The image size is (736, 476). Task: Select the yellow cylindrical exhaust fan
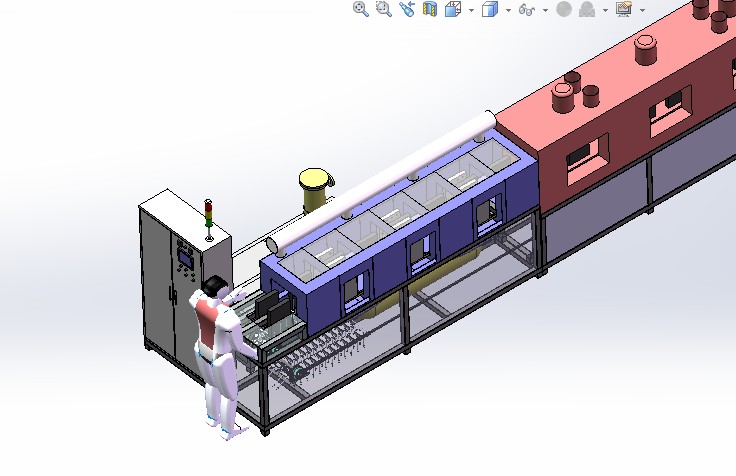(315, 190)
